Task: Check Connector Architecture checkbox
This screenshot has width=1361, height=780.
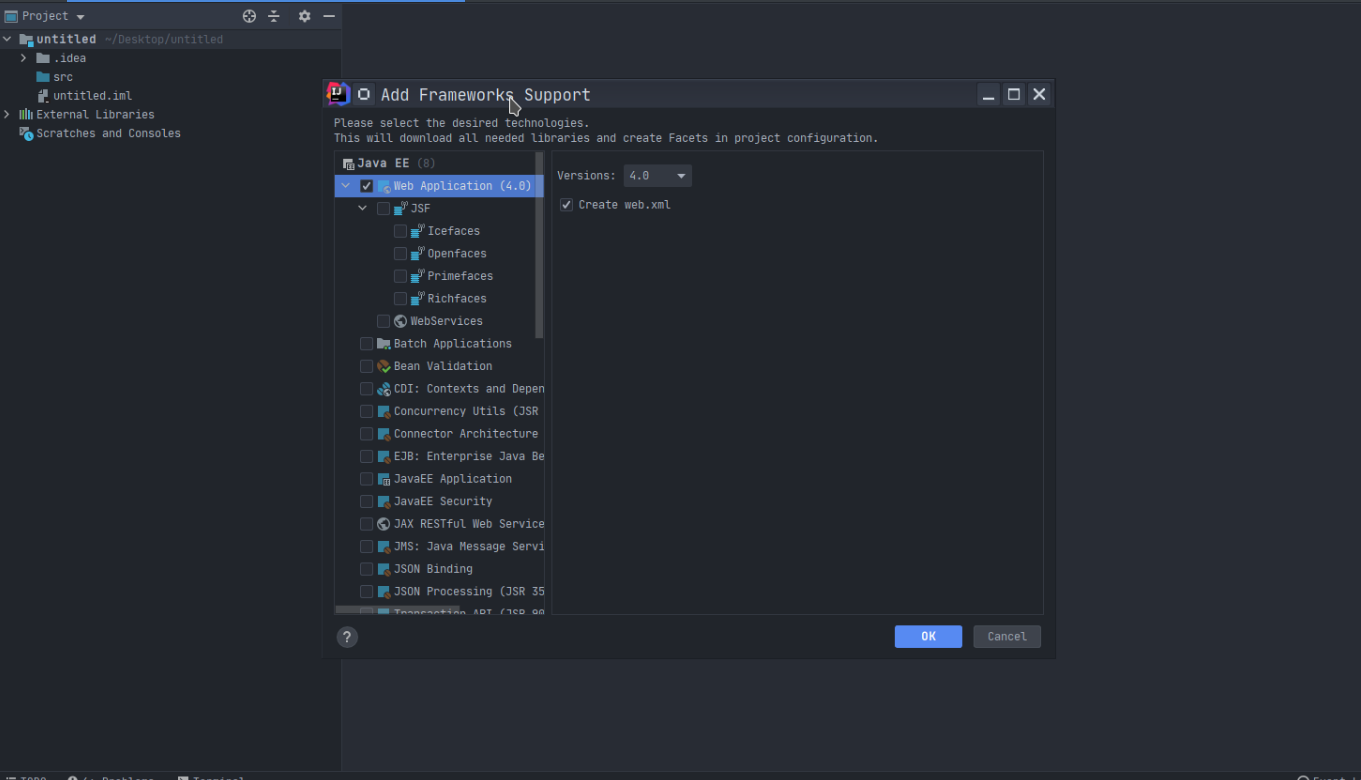Action: [367, 433]
